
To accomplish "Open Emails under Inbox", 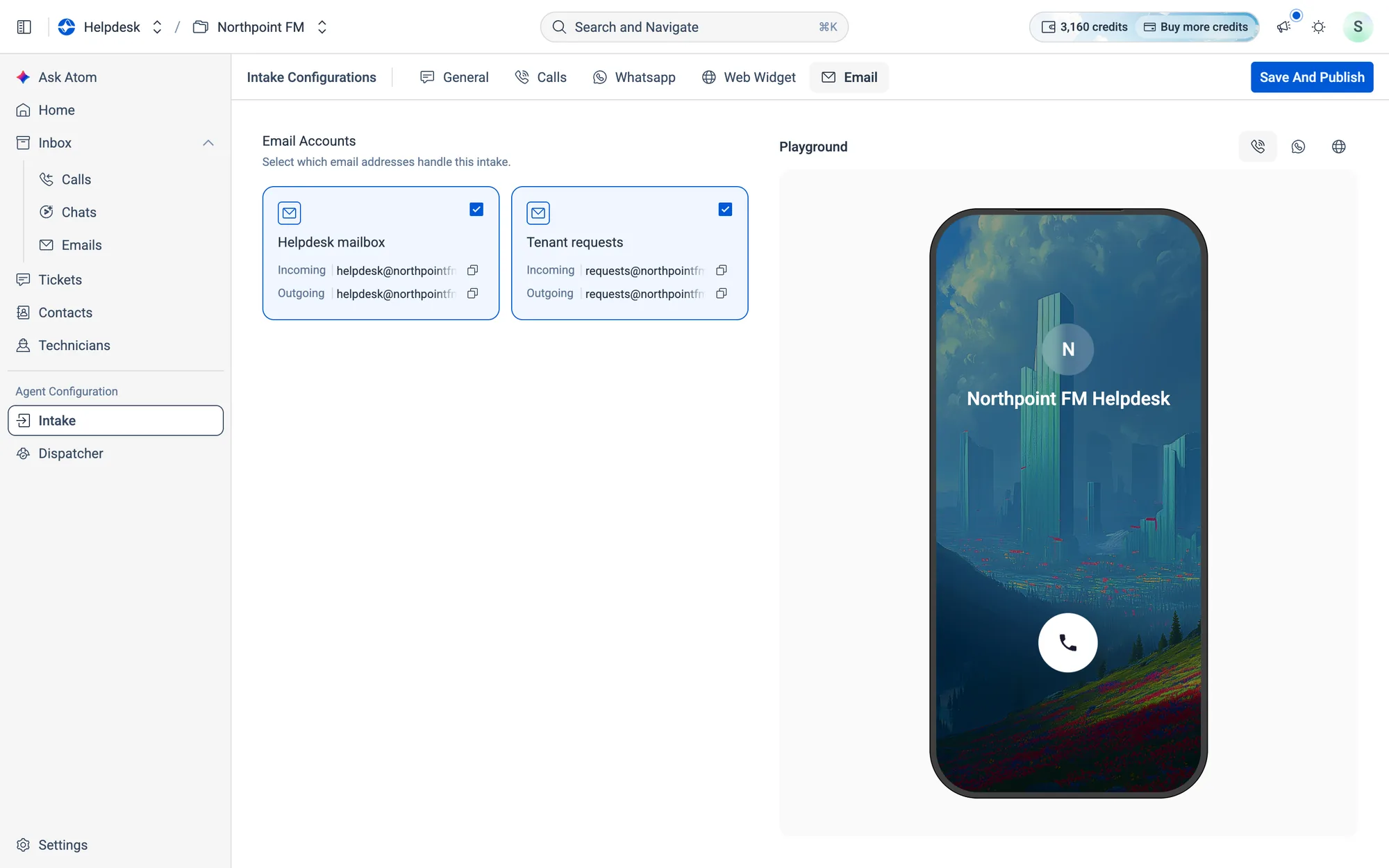I will coord(128,245).
